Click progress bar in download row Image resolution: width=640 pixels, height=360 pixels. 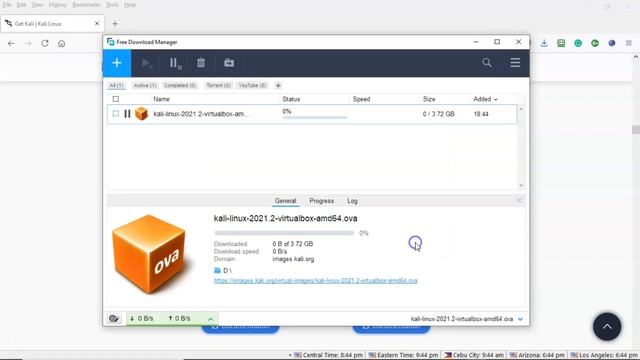[315, 118]
